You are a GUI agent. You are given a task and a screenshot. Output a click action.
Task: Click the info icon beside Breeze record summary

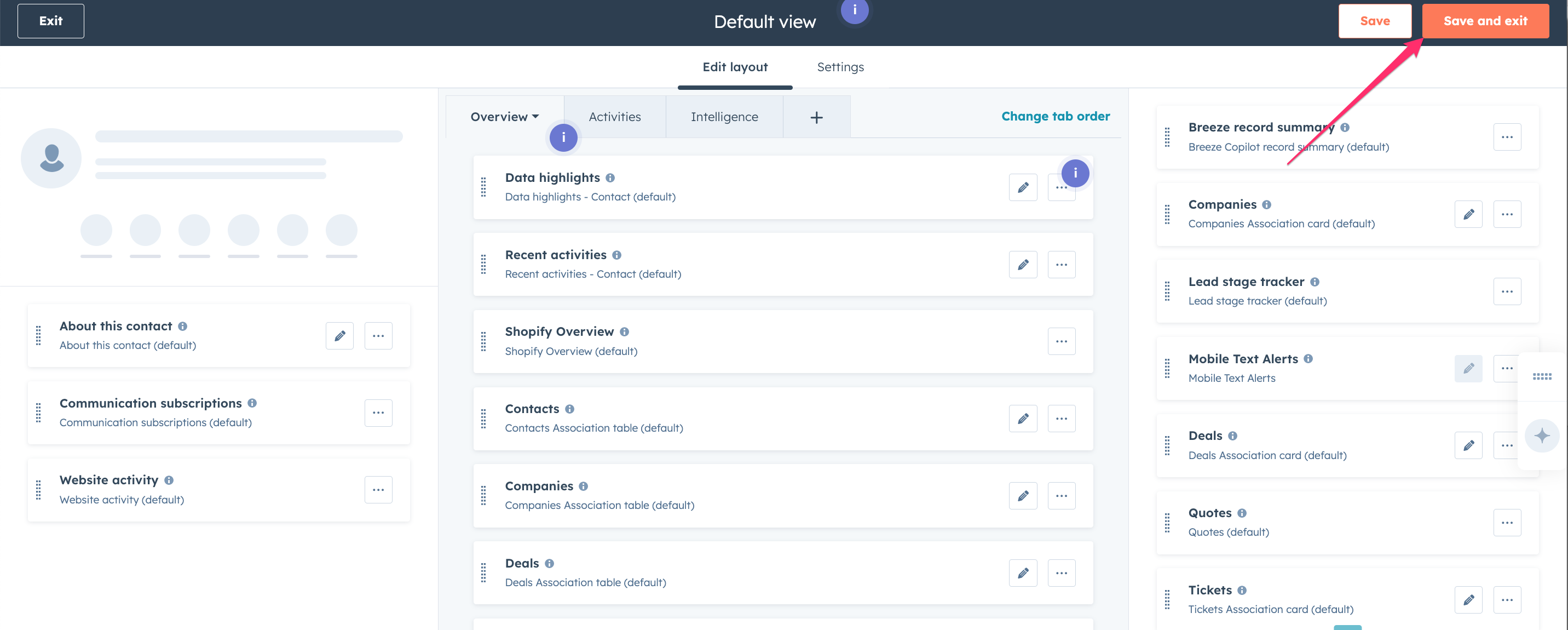1345,127
